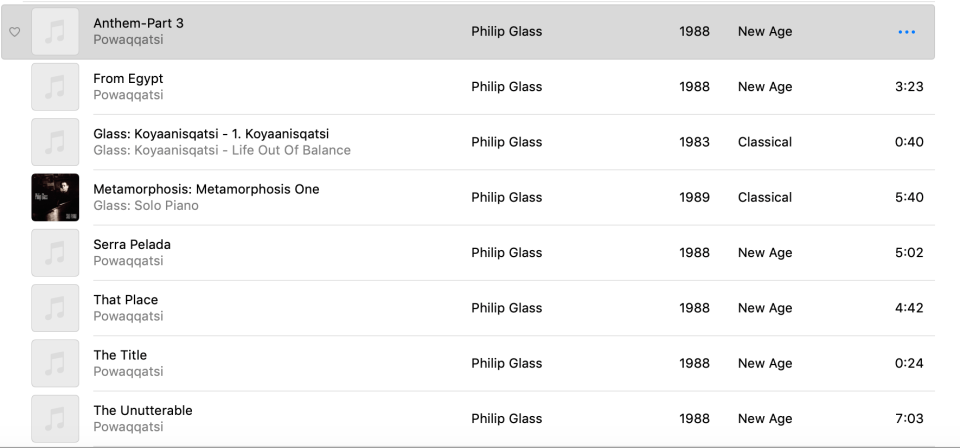Click The Title track's music note artwork

(55, 363)
